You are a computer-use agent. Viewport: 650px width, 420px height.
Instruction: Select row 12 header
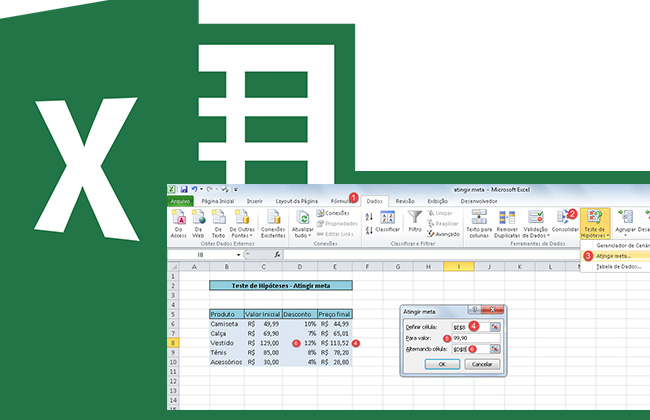tap(173, 381)
